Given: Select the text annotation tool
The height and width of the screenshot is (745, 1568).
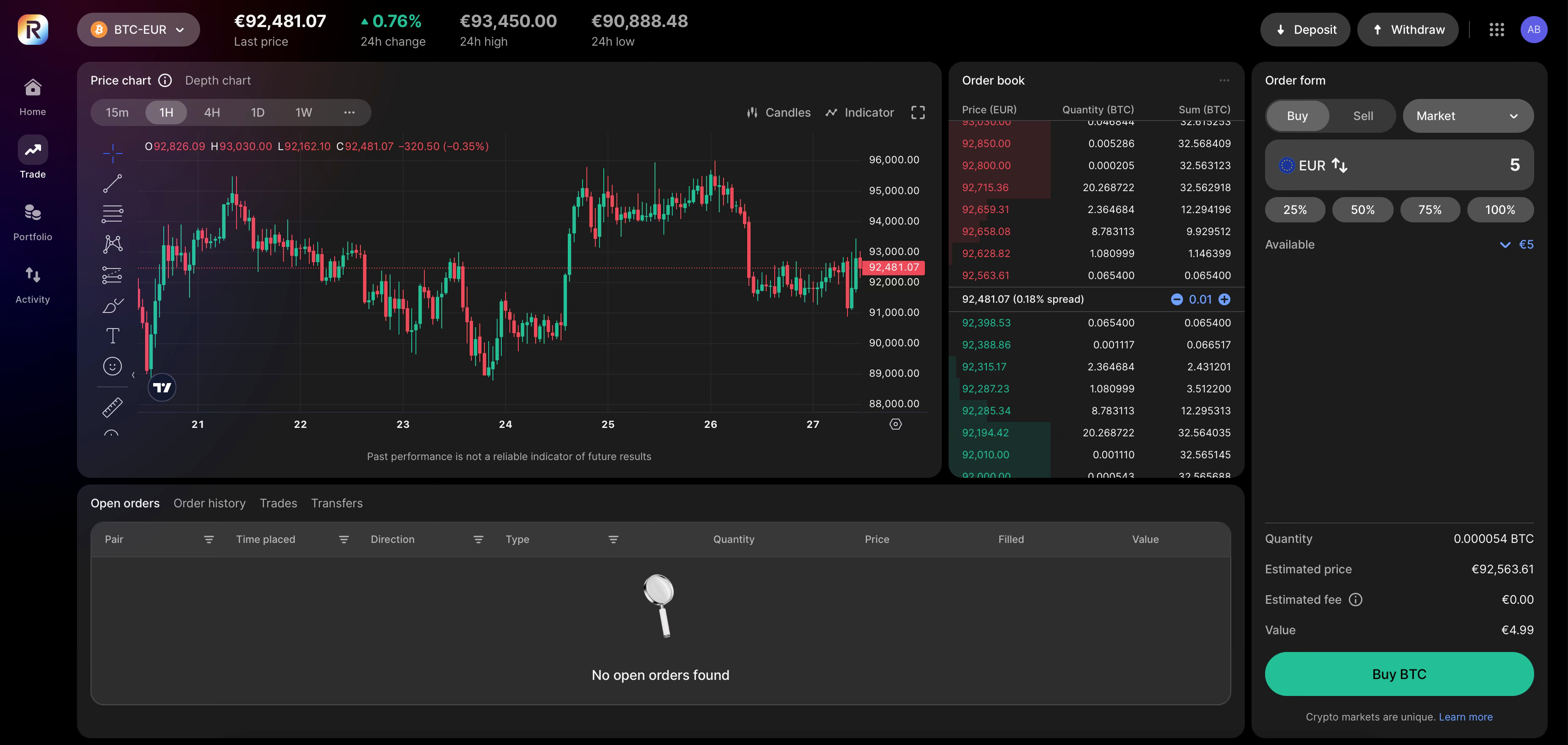Looking at the screenshot, I should (113, 336).
